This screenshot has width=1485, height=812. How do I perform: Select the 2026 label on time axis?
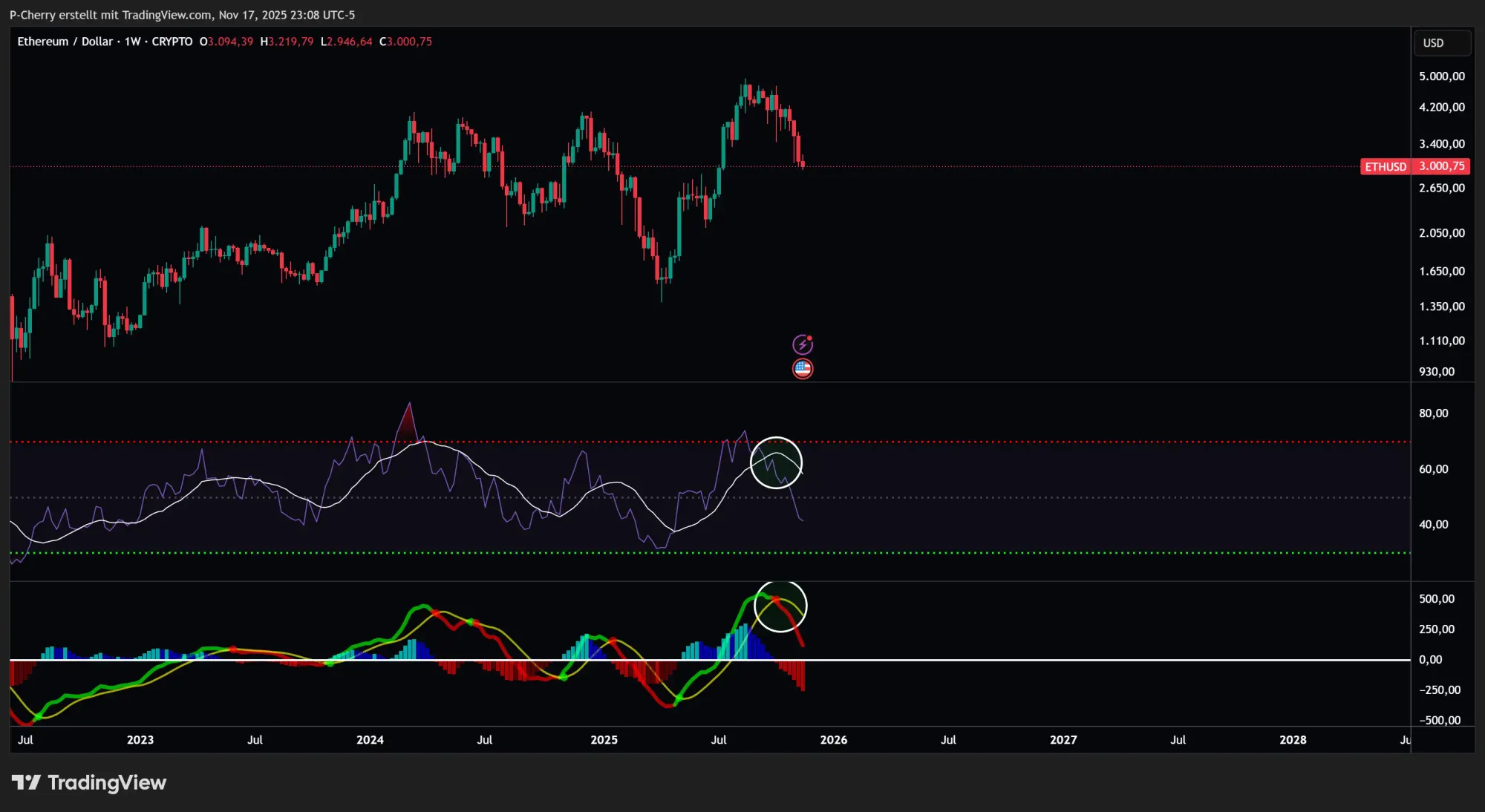tap(835, 740)
